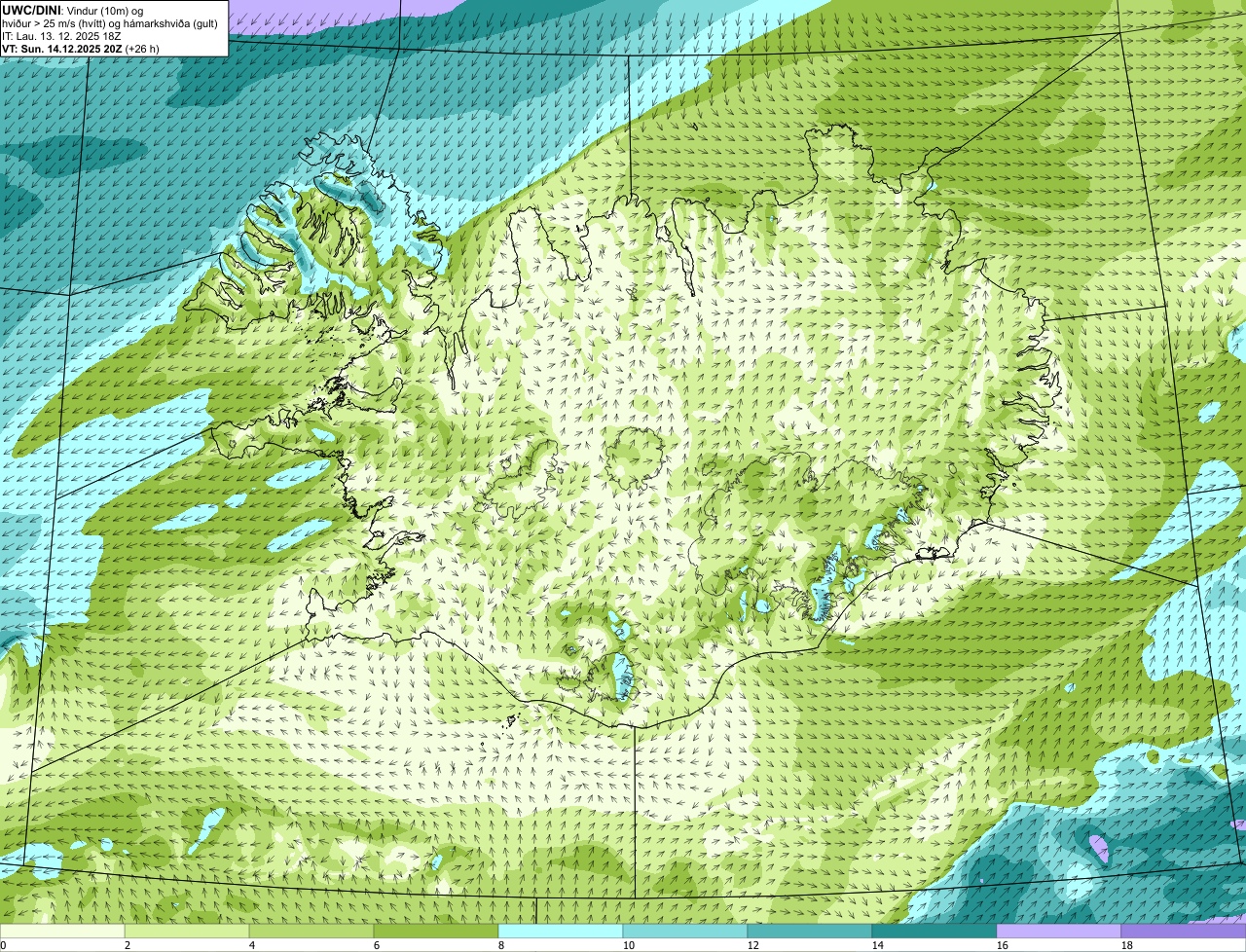Click the 'UWC/DINI: Vindur (10m) og' title line

pyautogui.click(x=72, y=10)
